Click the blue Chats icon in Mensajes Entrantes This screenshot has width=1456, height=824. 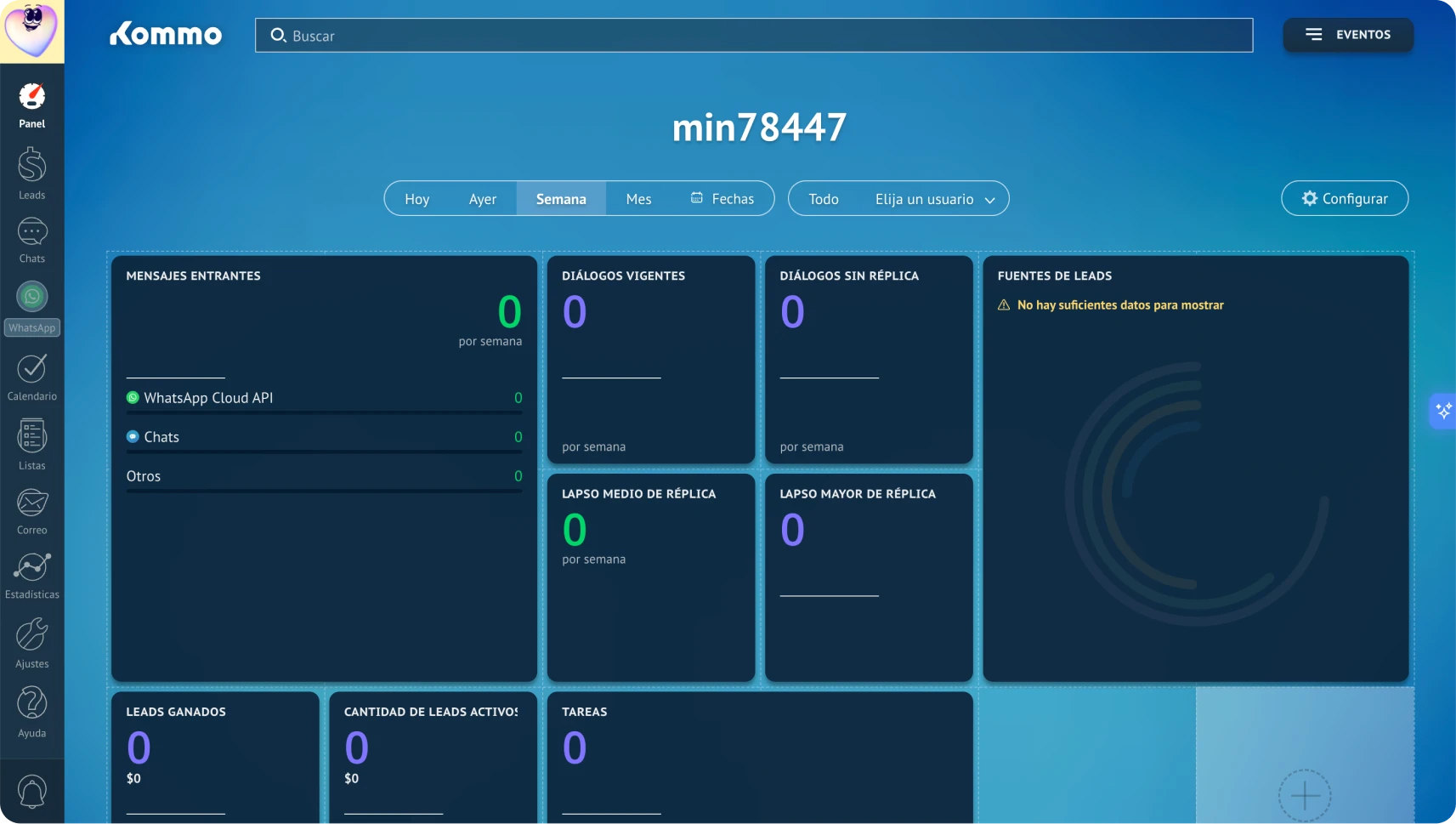tap(133, 436)
